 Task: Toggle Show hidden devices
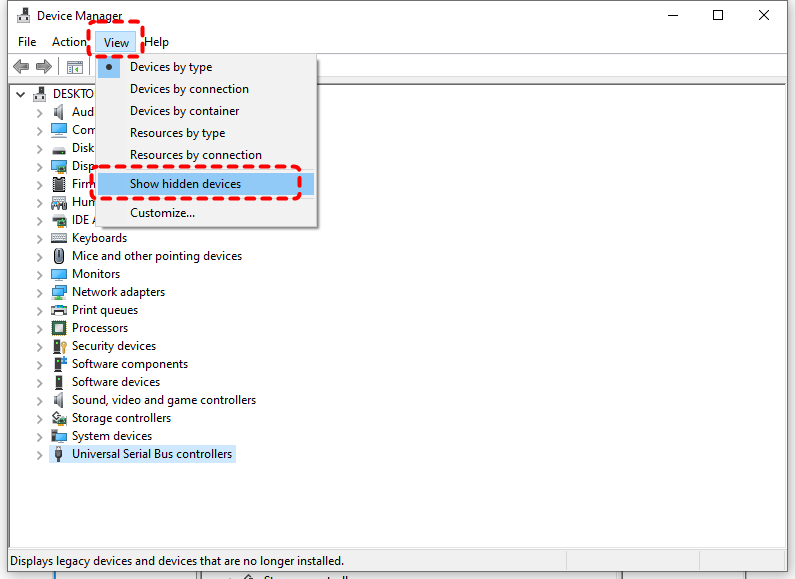pos(206,184)
